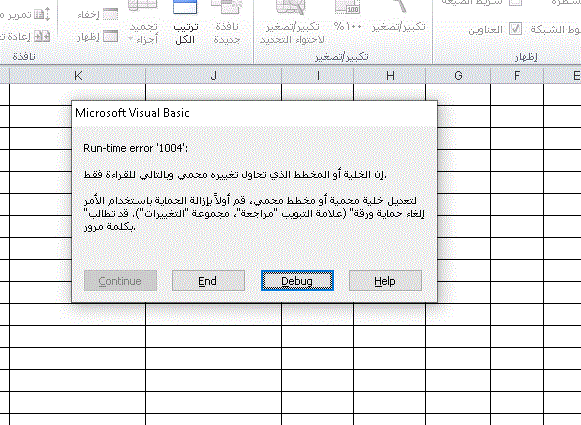Select column H header
The height and width of the screenshot is (425, 581).
pos(389,76)
